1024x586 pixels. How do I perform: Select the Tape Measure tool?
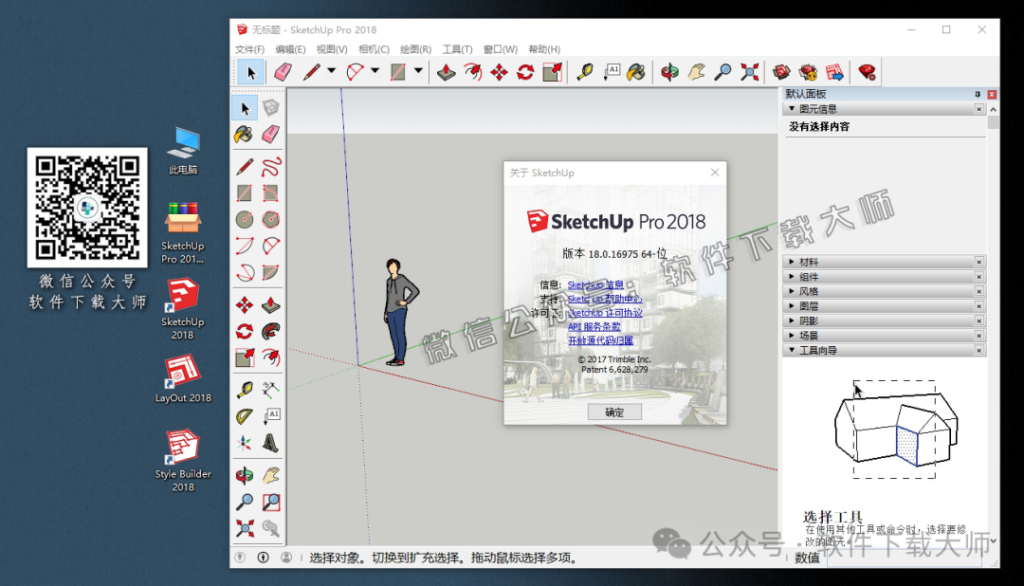(587, 71)
